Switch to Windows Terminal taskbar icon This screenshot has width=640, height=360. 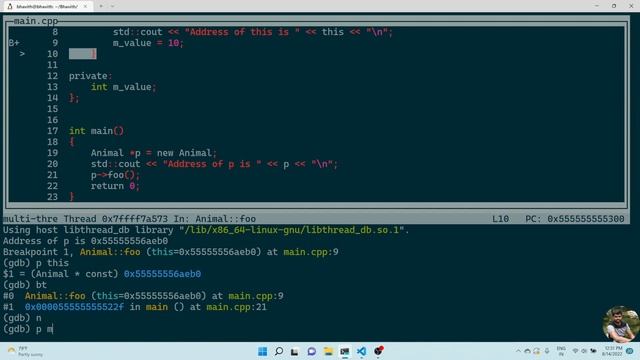(345, 351)
